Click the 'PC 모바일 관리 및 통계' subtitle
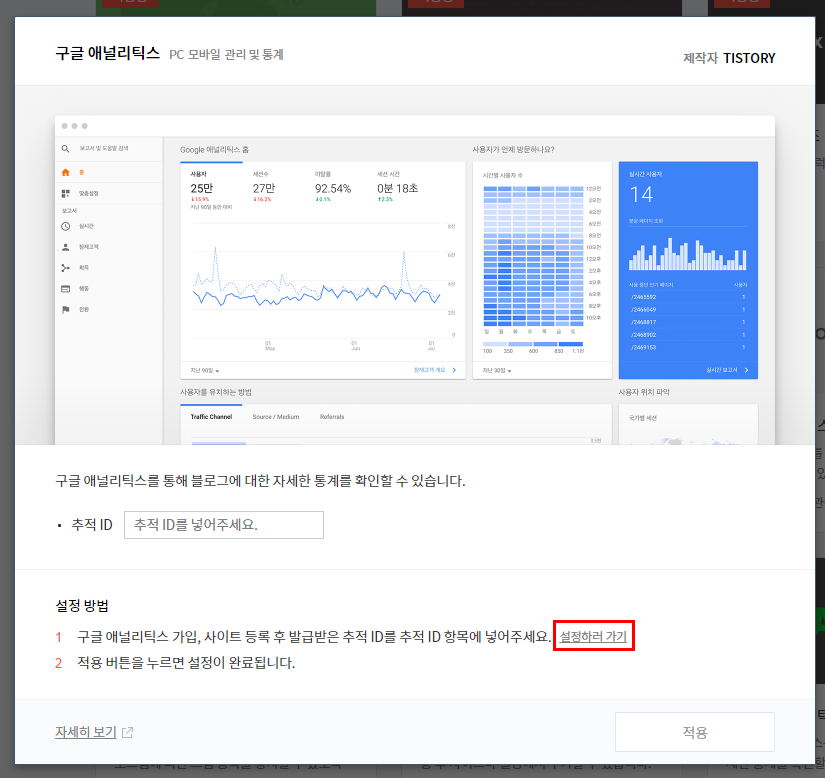 (226, 55)
